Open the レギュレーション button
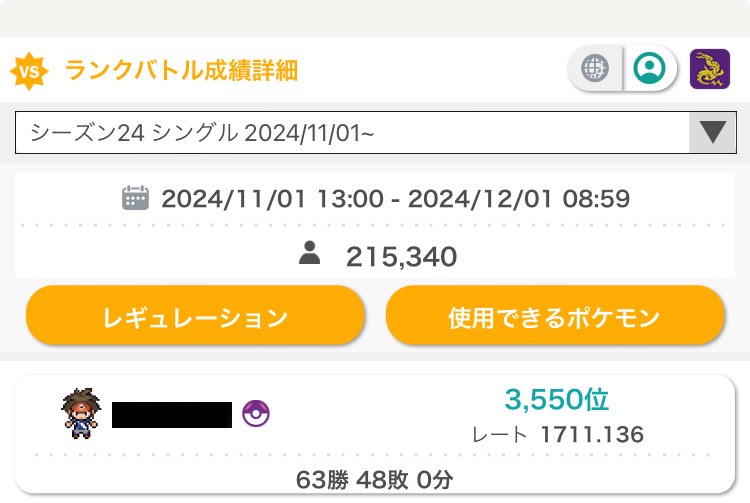This screenshot has width=750, height=503. [195, 317]
